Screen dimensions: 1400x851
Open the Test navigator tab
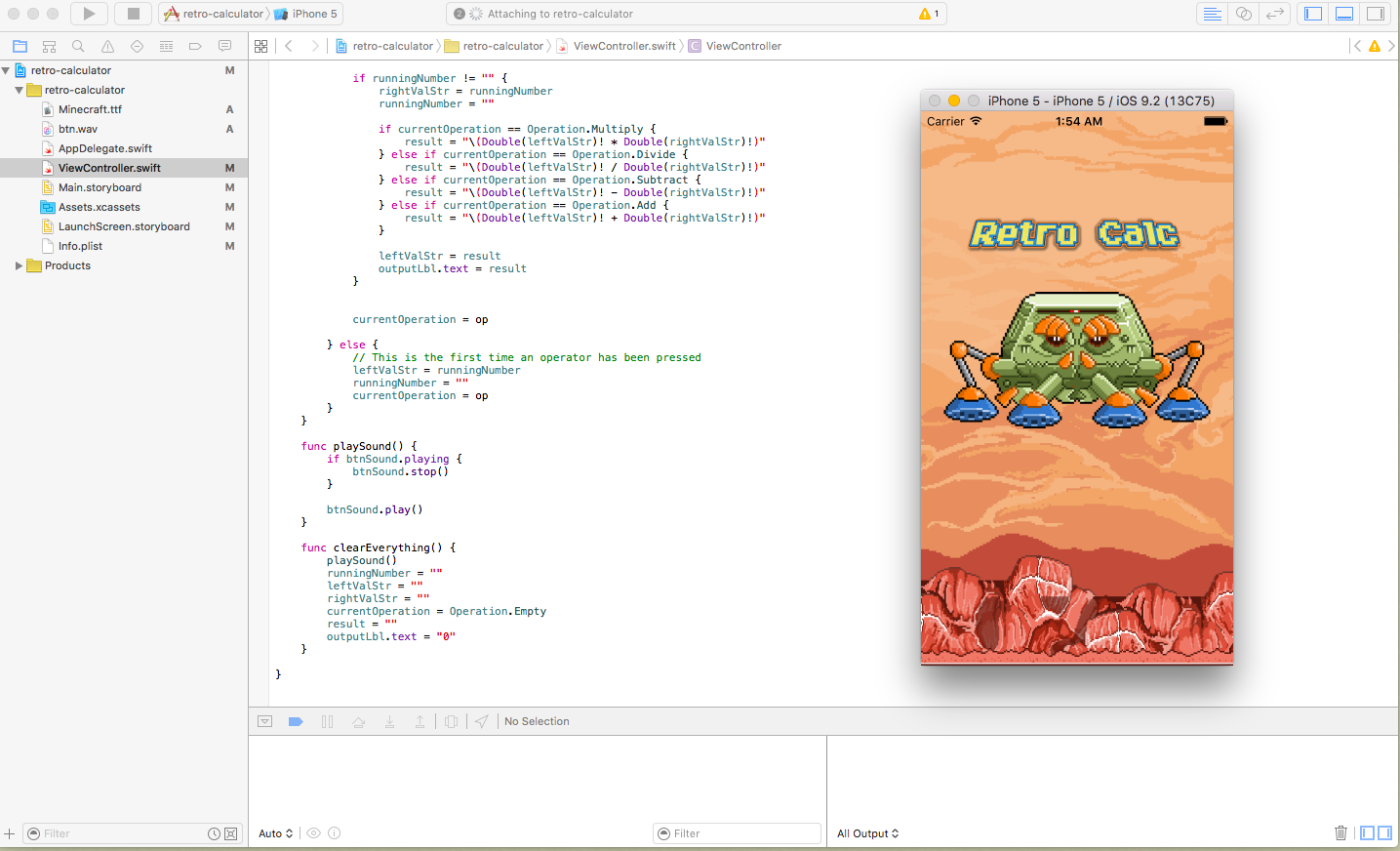click(x=137, y=46)
